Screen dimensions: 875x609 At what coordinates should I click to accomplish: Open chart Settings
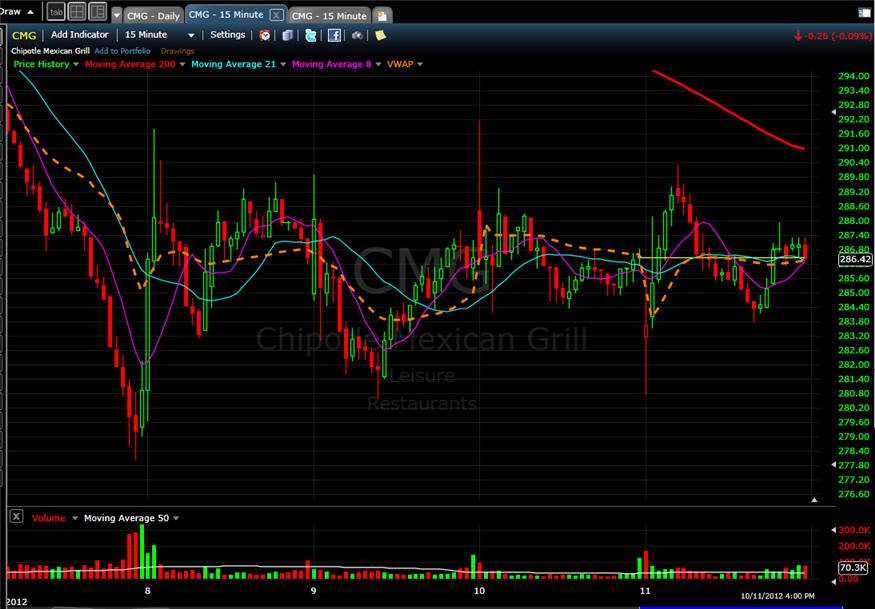pos(228,35)
